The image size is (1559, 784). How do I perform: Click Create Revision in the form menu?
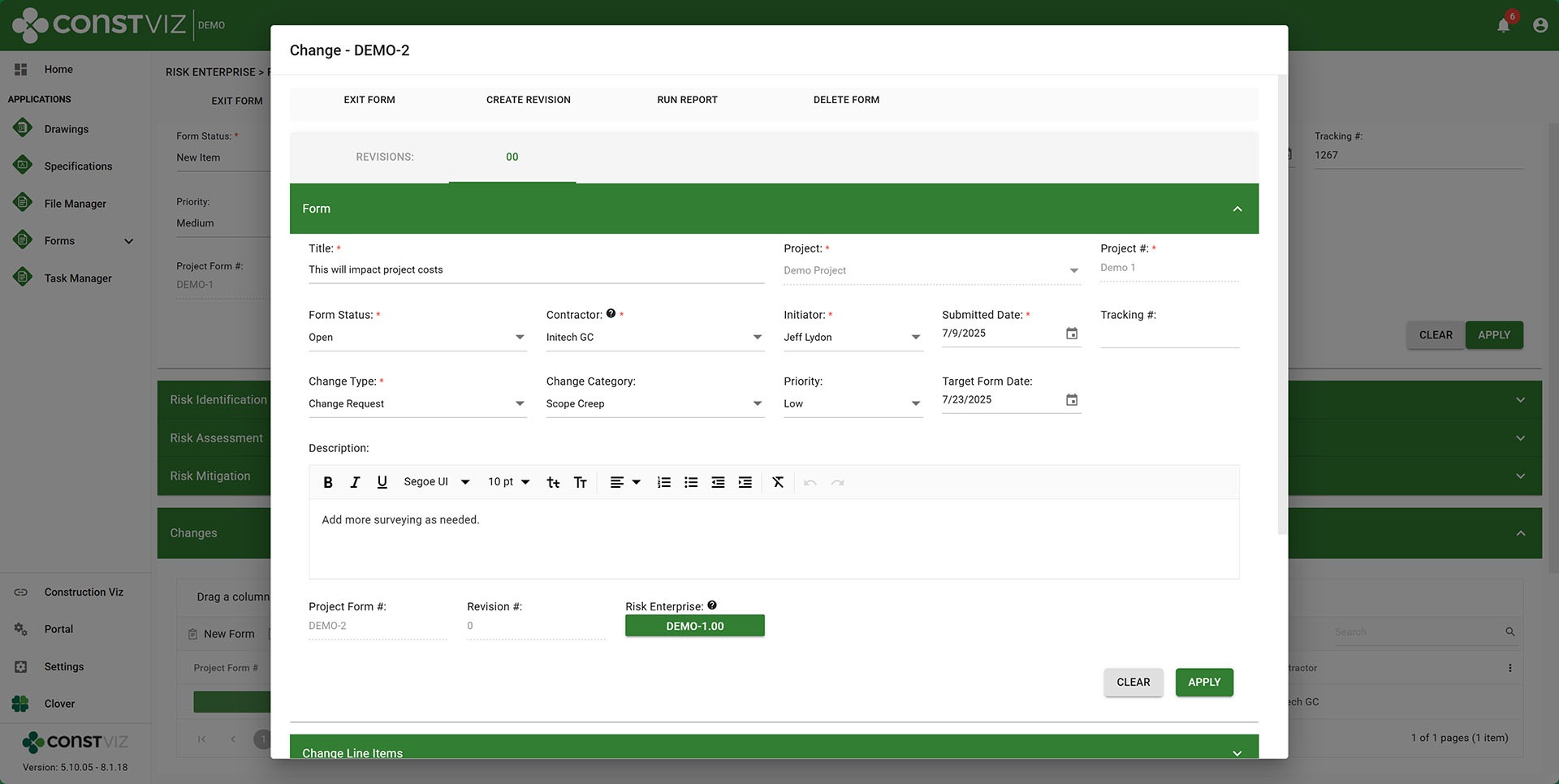(x=528, y=100)
